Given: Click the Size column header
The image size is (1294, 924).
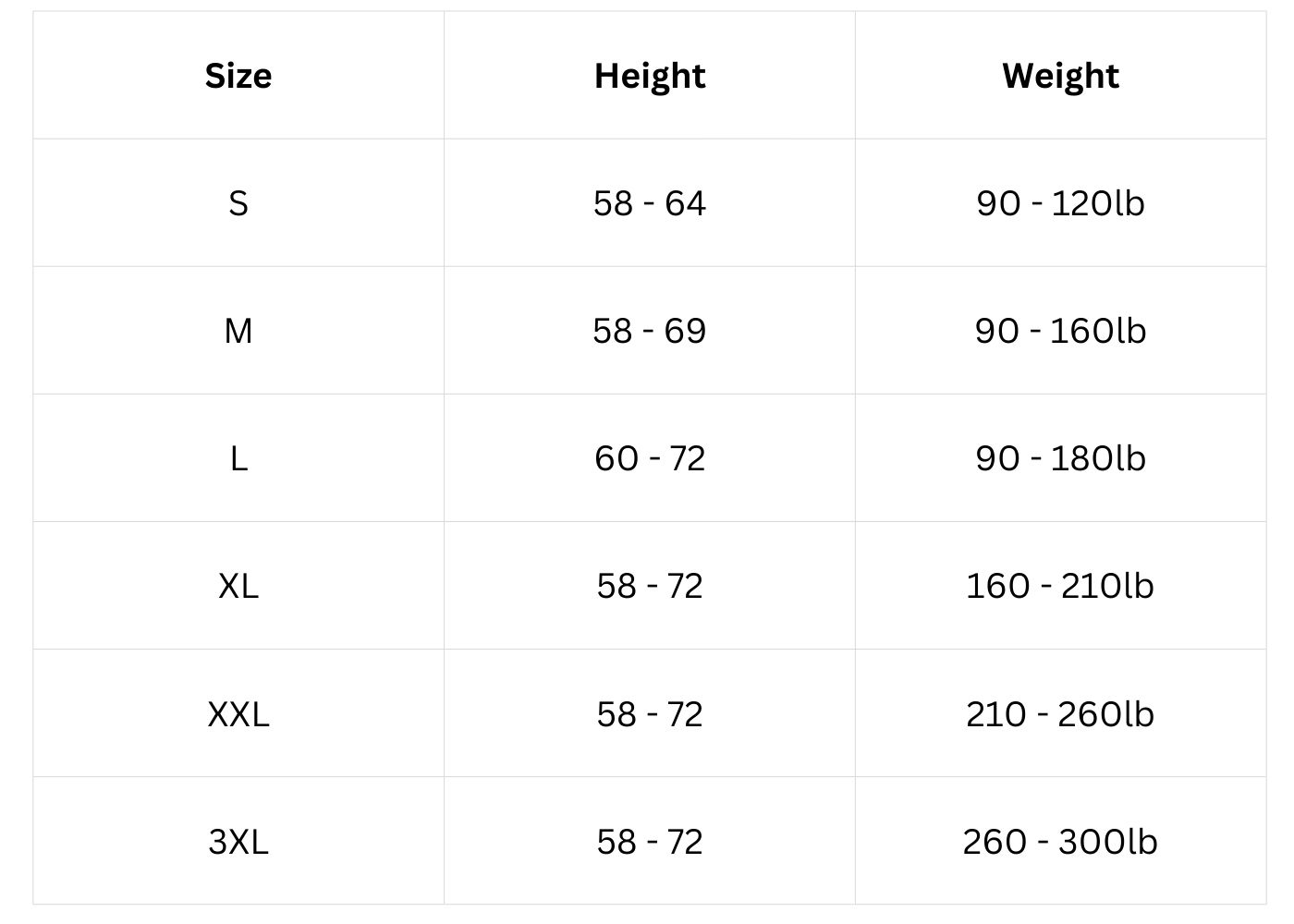Looking at the screenshot, I should 238,76.
